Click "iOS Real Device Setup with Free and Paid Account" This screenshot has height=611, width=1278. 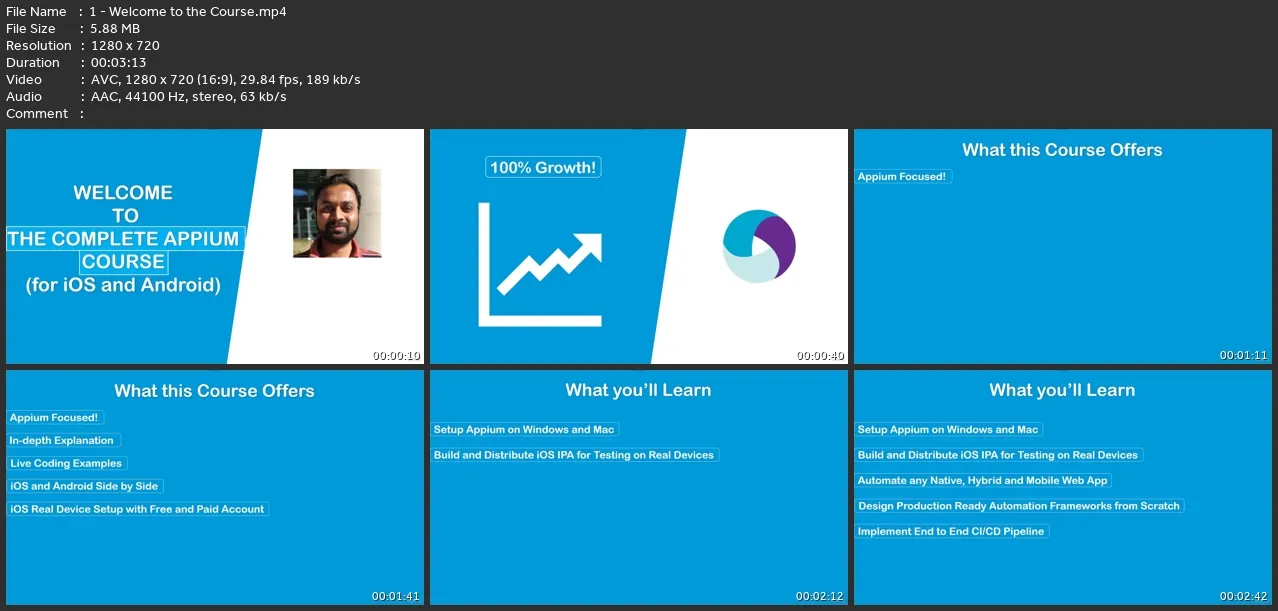pos(138,509)
